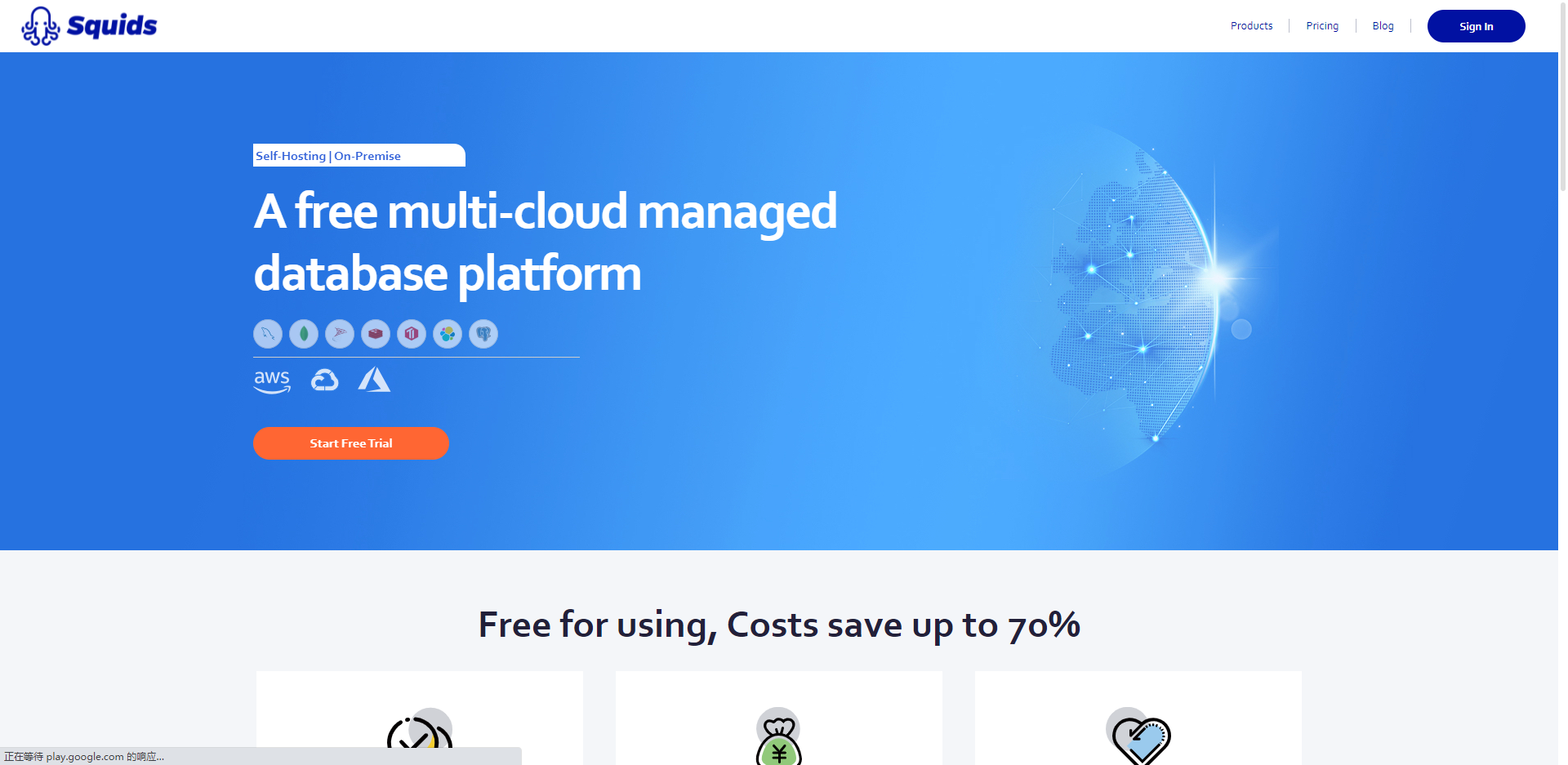Click the MySQL dolphin database icon

click(x=268, y=334)
